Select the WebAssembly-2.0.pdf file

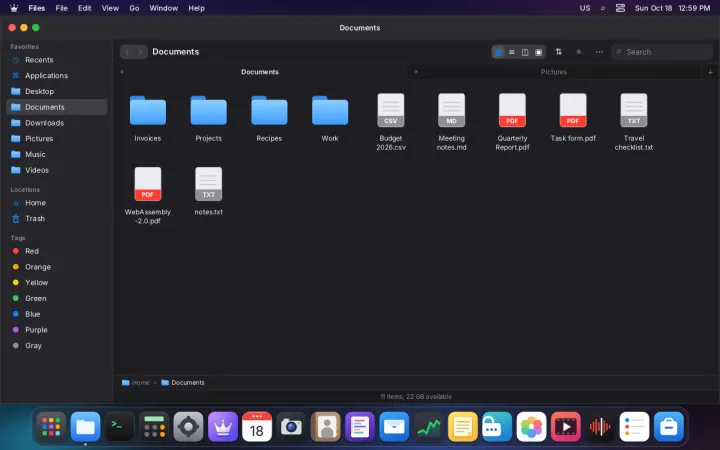pos(147,196)
